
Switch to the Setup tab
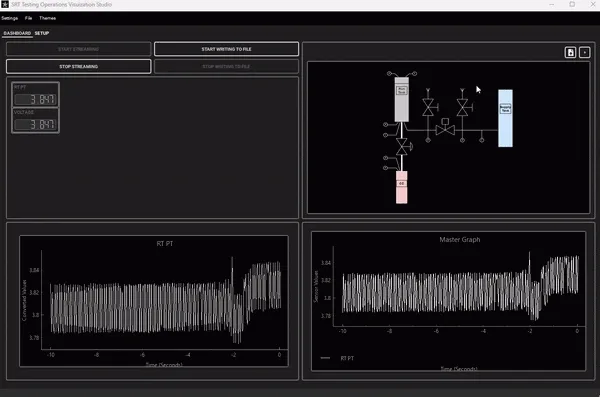tap(42, 33)
